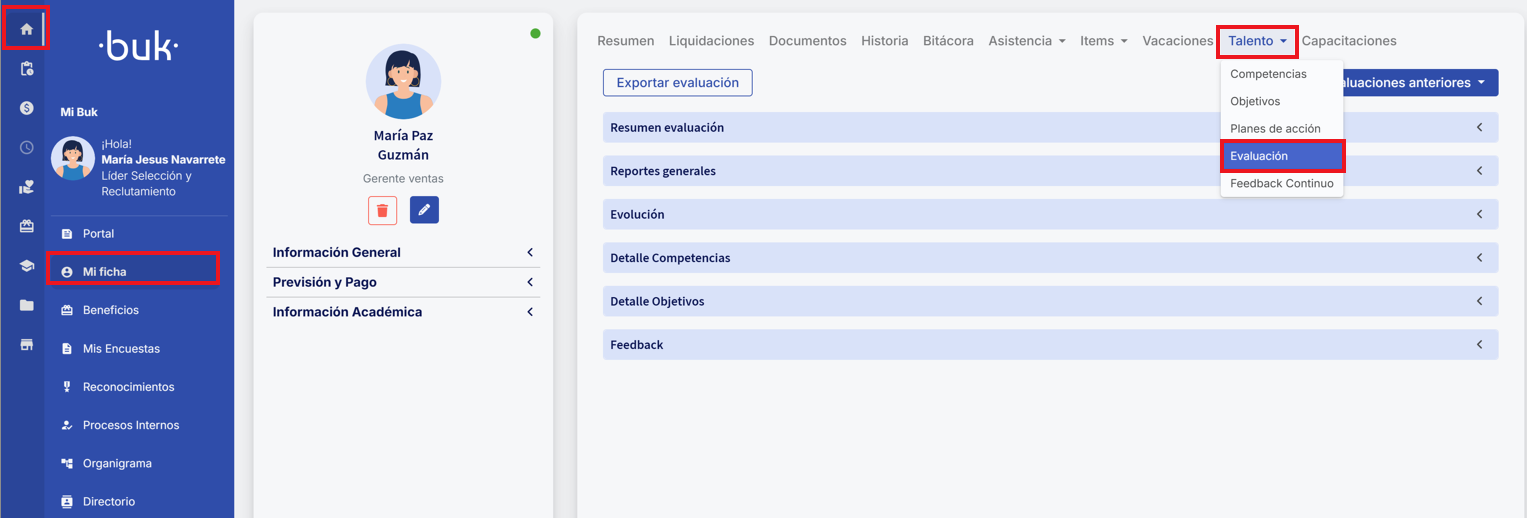The height and width of the screenshot is (518, 1527).
Task: Go to Organigrama in the sidebar
Action: pos(116,464)
